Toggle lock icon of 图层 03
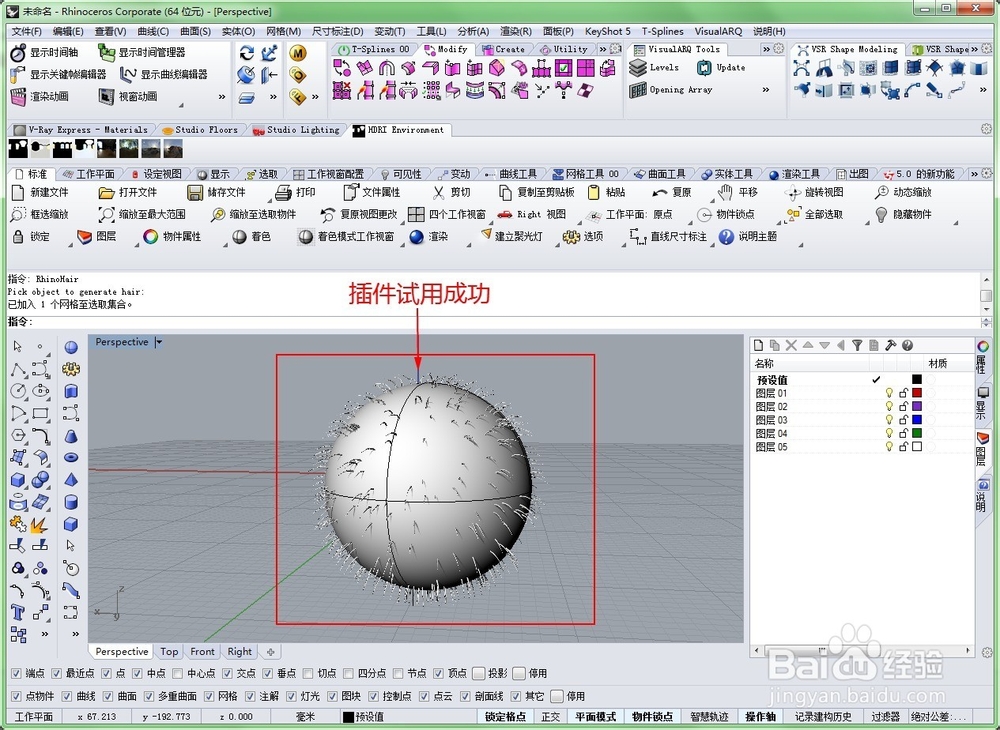The image size is (1000, 730). [x=903, y=420]
